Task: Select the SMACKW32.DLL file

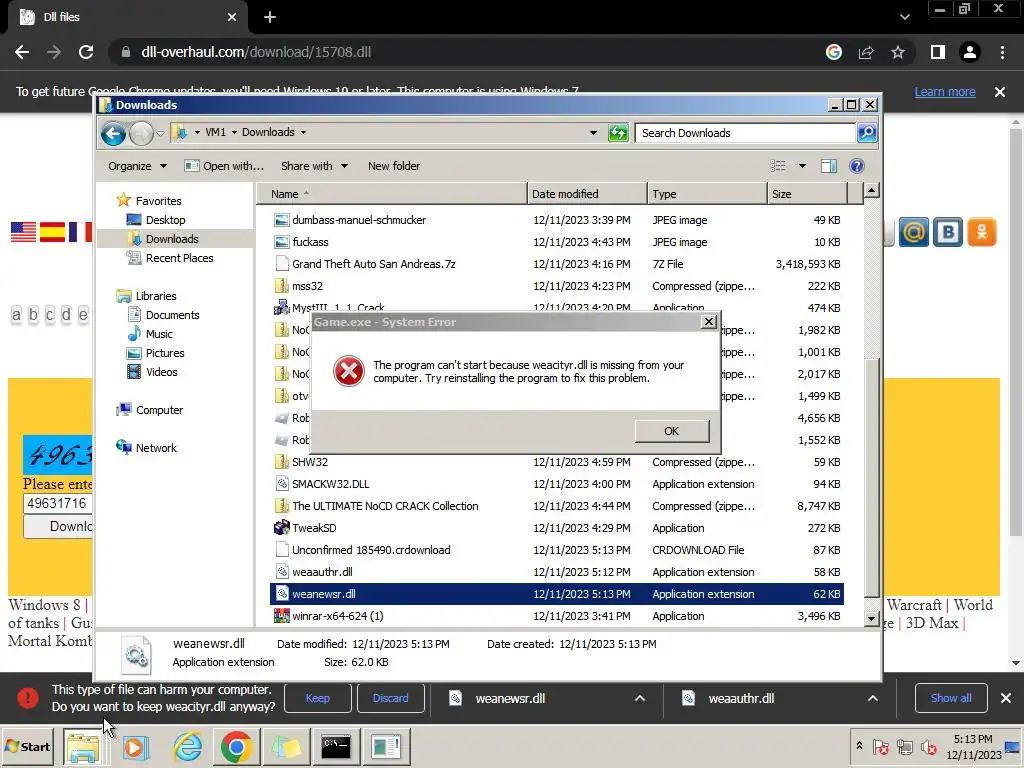Action: pos(556,484)
